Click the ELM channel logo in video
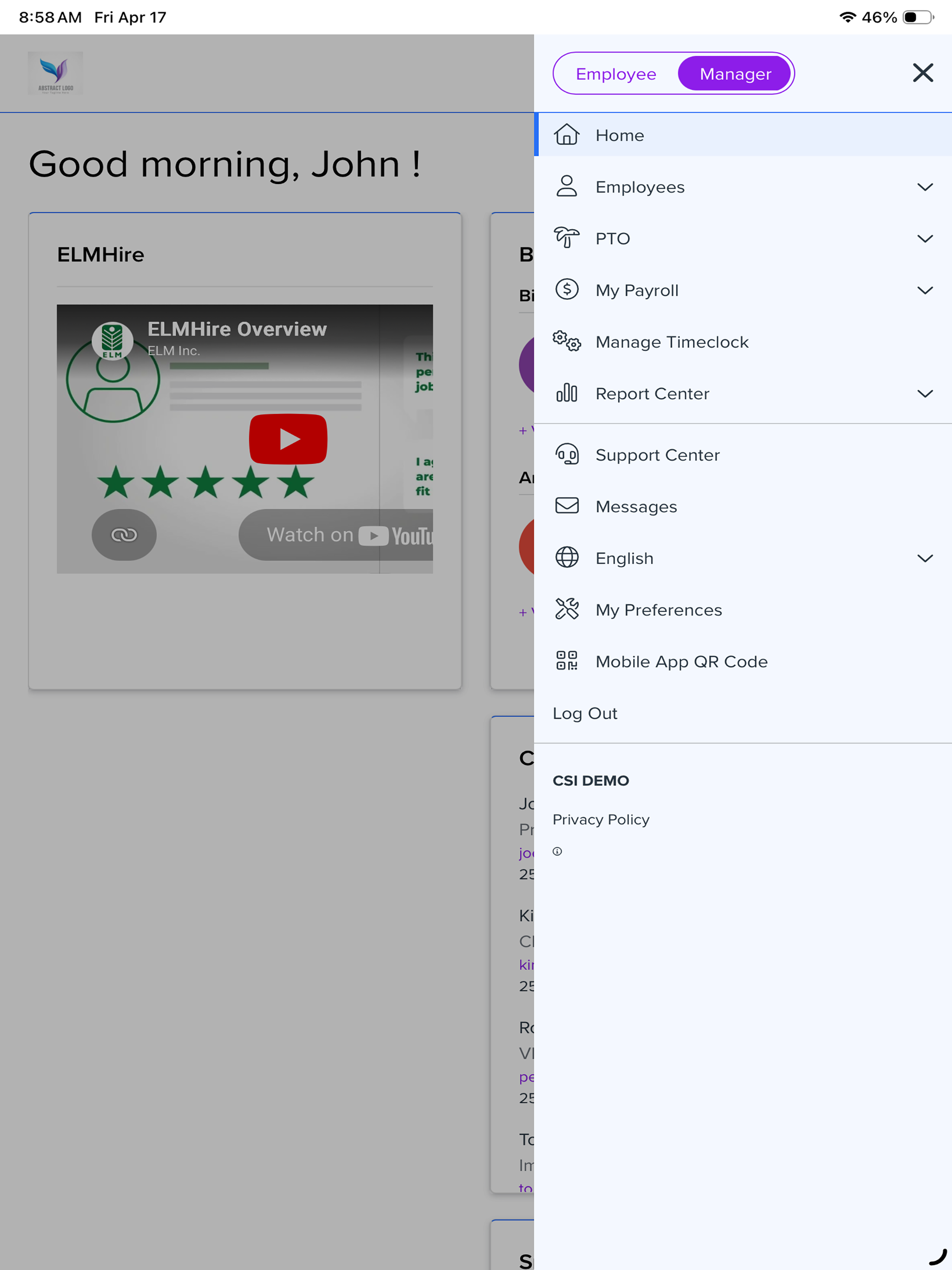This screenshot has height=1270, width=952. point(112,341)
